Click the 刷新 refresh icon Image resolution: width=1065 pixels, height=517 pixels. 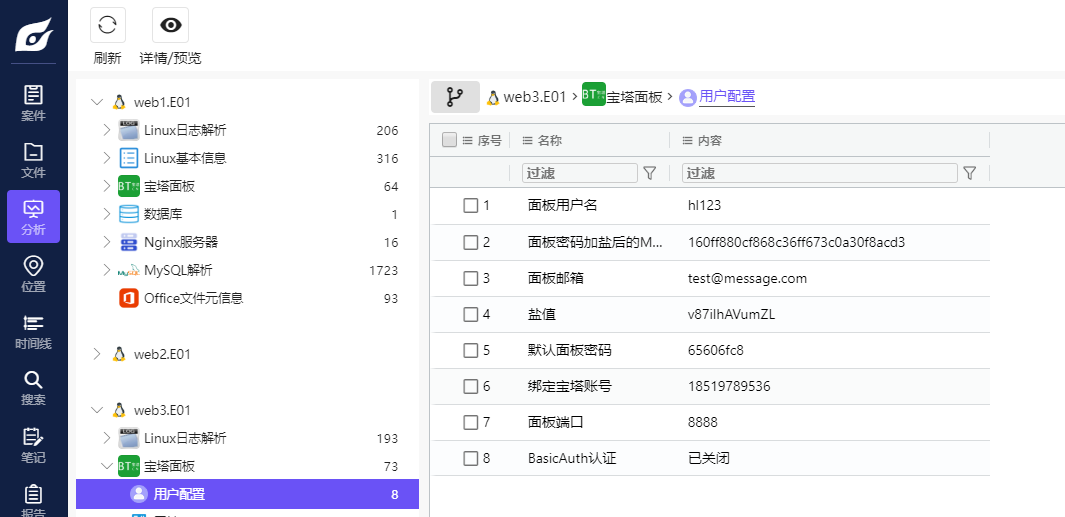click(108, 26)
